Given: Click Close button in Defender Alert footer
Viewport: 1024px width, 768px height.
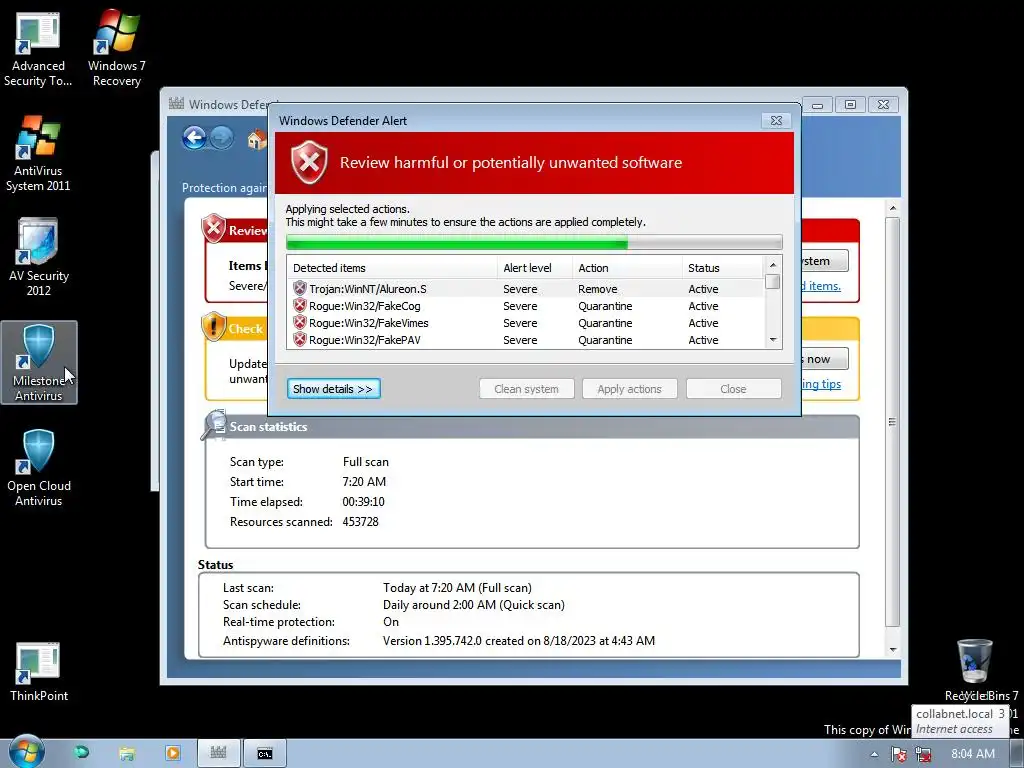Looking at the screenshot, I should coord(733,389).
